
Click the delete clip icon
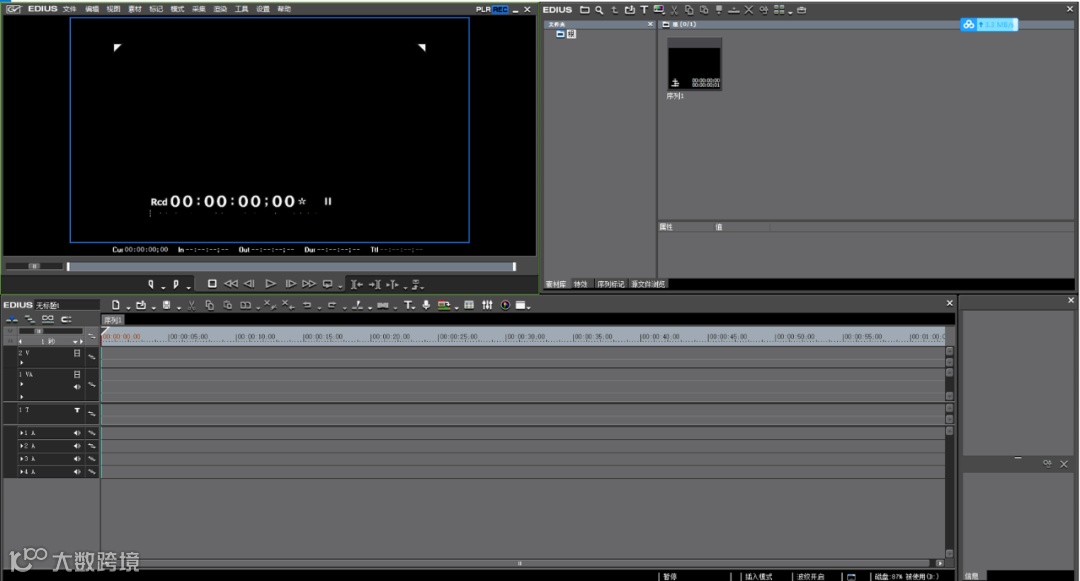point(269,305)
